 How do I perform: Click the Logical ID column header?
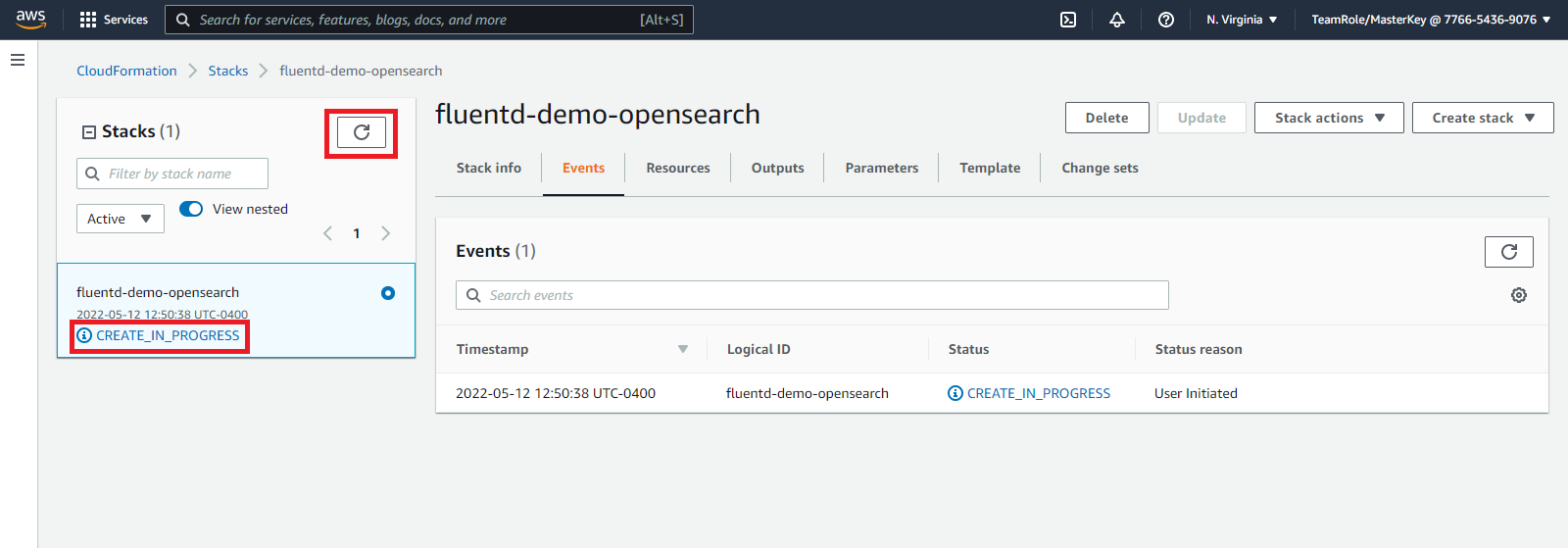coord(759,349)
